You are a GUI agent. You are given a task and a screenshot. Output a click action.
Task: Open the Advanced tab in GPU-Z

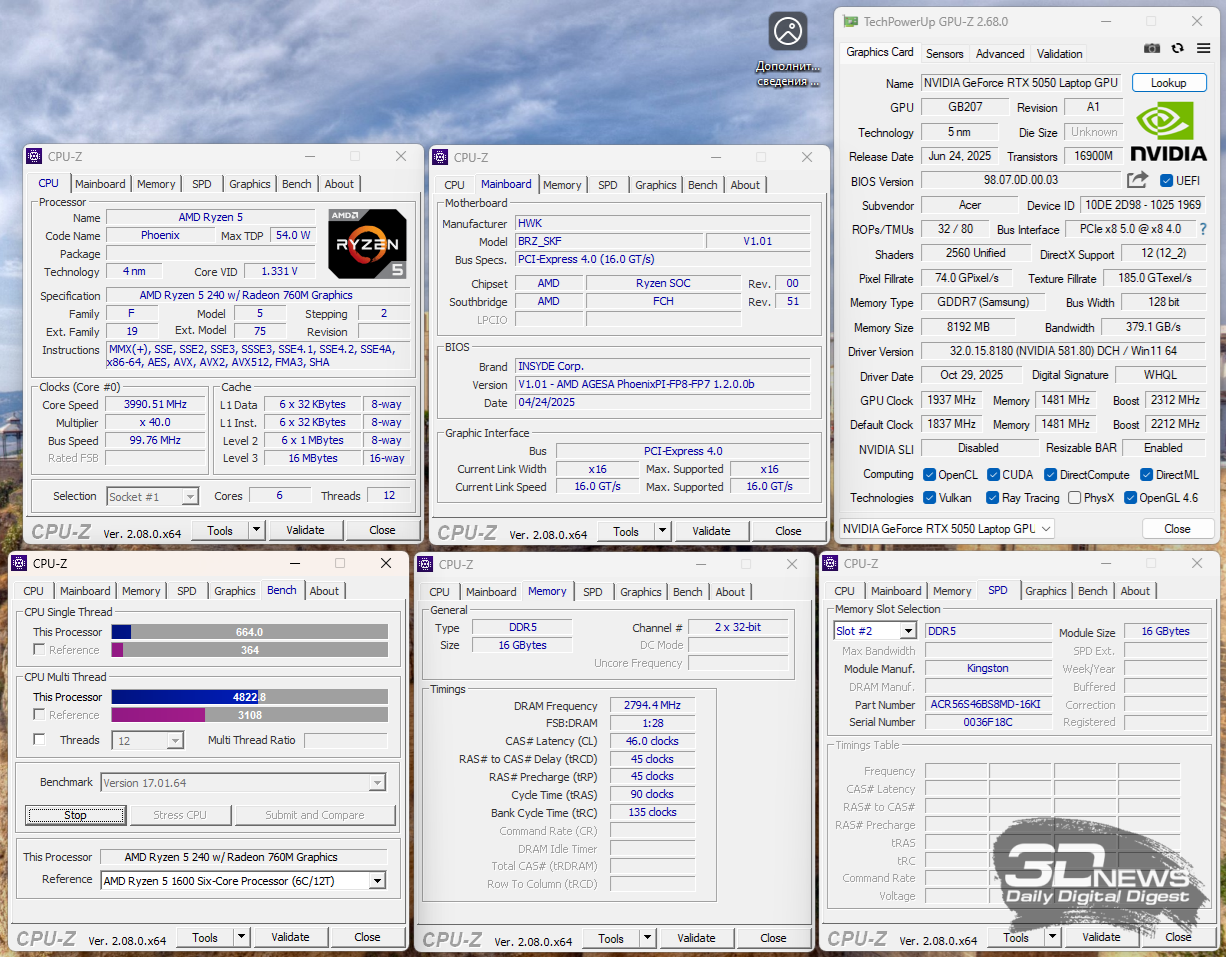point(1000,54)
